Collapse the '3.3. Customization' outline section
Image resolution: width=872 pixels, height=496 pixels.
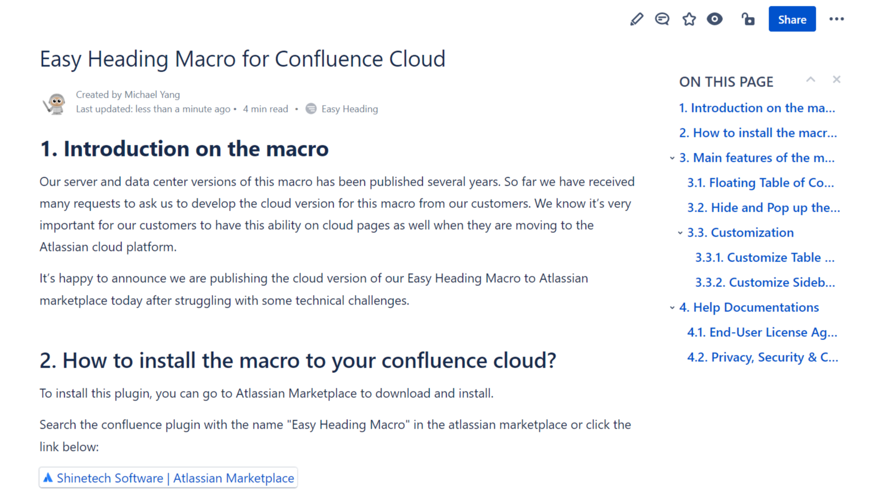tap(680, 233)
